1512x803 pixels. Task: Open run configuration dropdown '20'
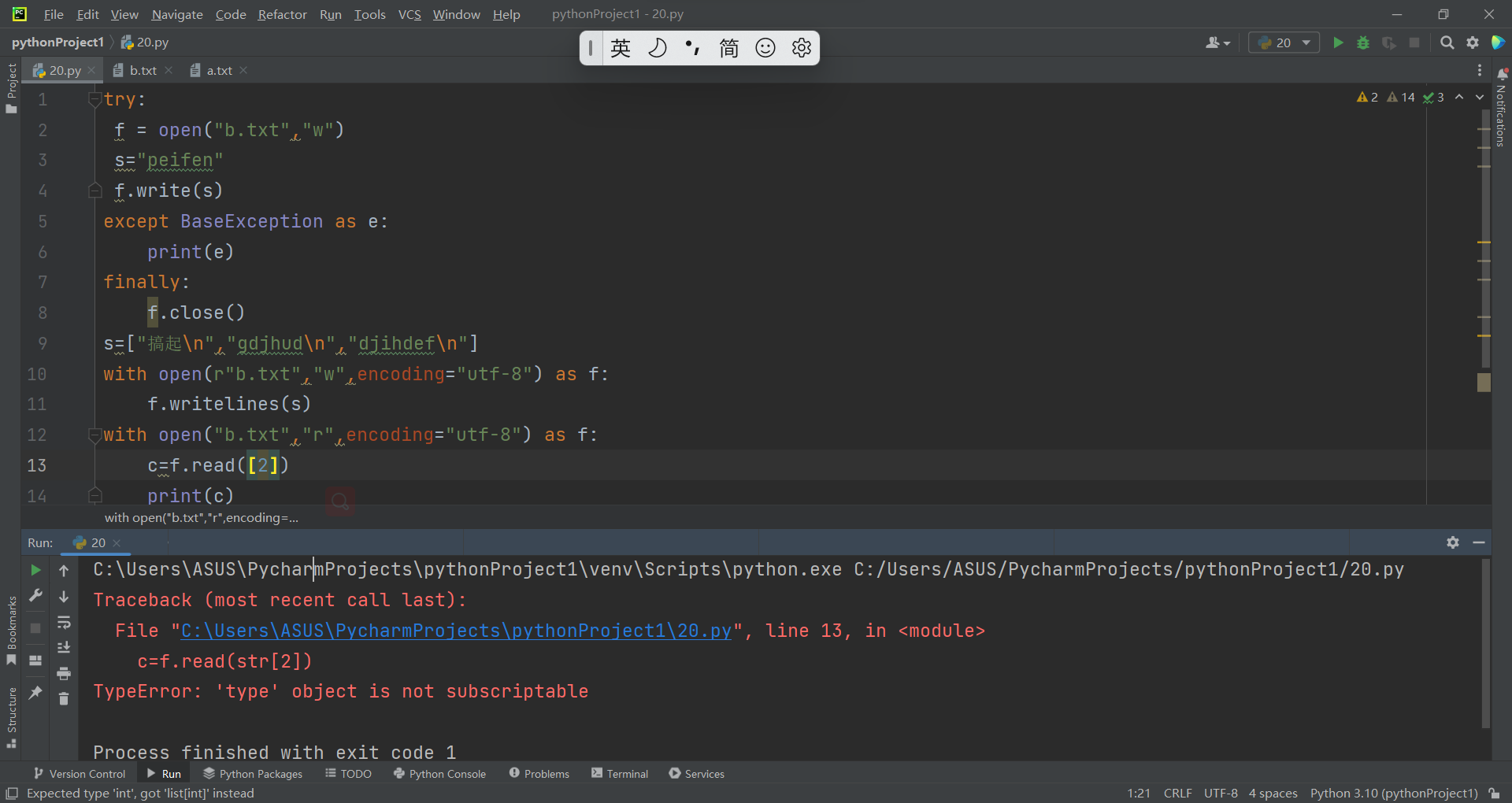pyautogui.click(x=1284, y=43)
